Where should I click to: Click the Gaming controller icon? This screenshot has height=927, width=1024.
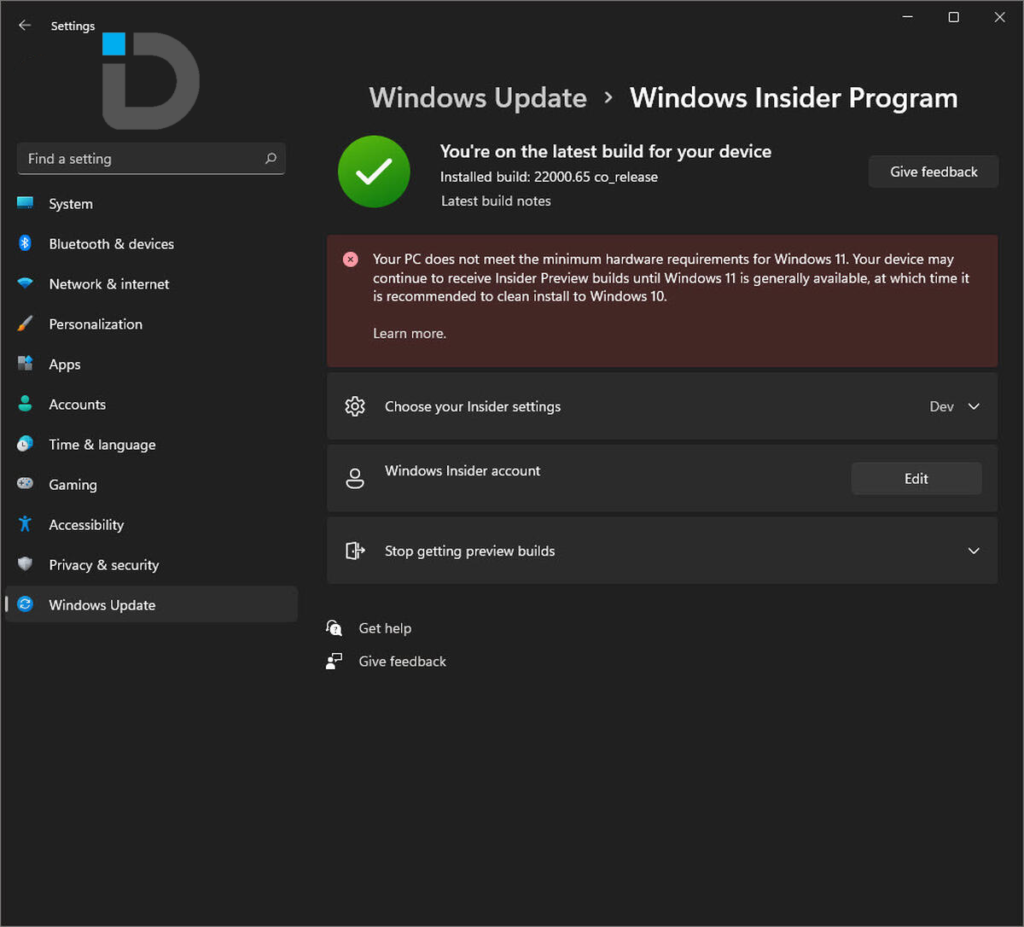pyautogui.click(x=25, y=484)
